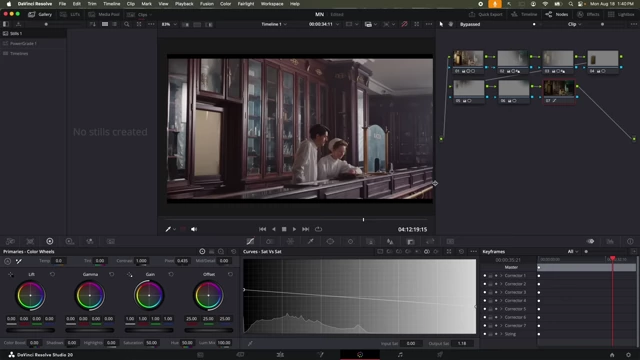This screenshot has height=360, width=640.
Task: Open the Power Window palette
Action: pos(330,242)
